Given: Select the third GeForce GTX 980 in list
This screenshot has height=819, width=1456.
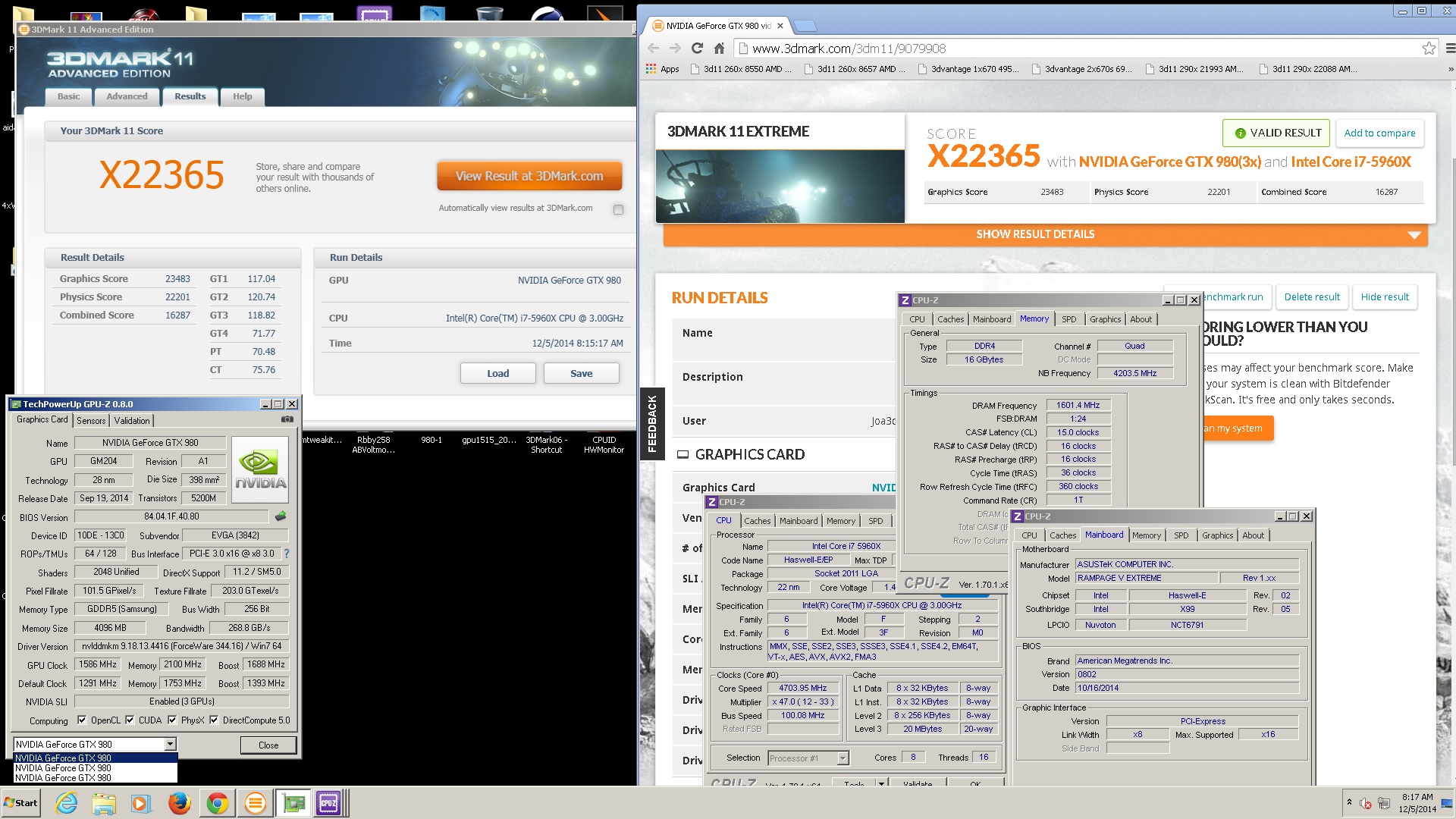Looking at the screenshot, I should coord(96,777).
